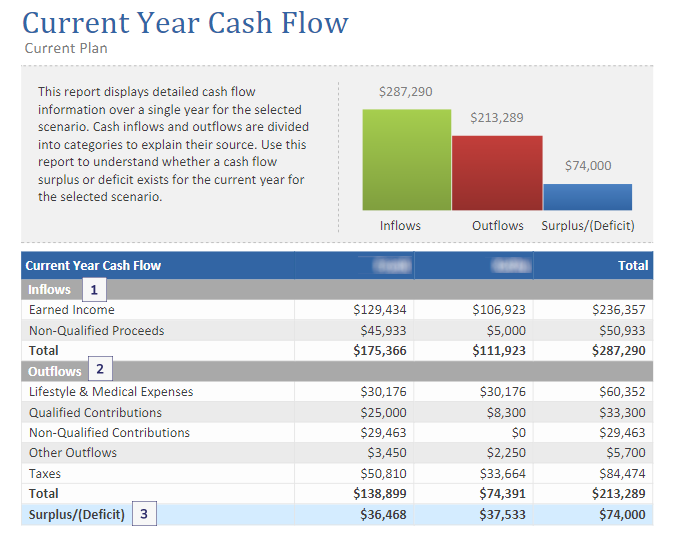
Task: Select the red Outflows bar in chart
Action: [497, 173]
